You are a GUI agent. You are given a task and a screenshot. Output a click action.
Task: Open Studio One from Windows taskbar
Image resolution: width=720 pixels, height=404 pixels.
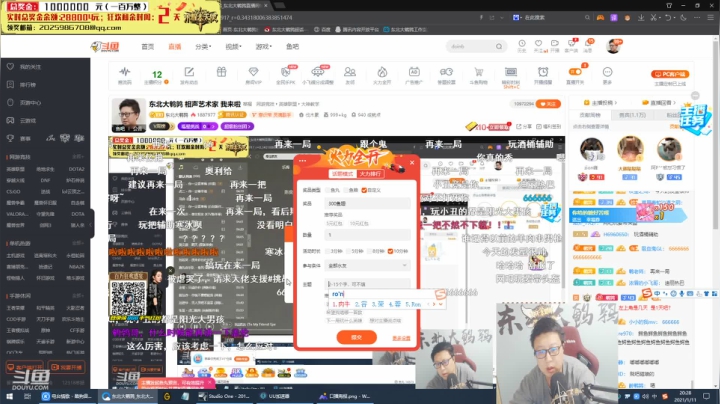(223, 396)
